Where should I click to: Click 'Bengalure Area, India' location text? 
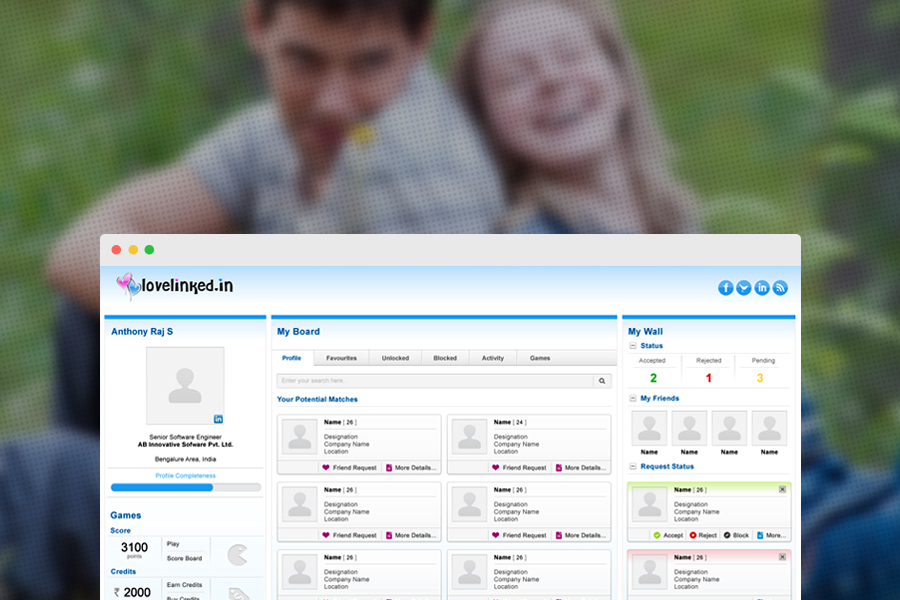(x=185, y=459)
